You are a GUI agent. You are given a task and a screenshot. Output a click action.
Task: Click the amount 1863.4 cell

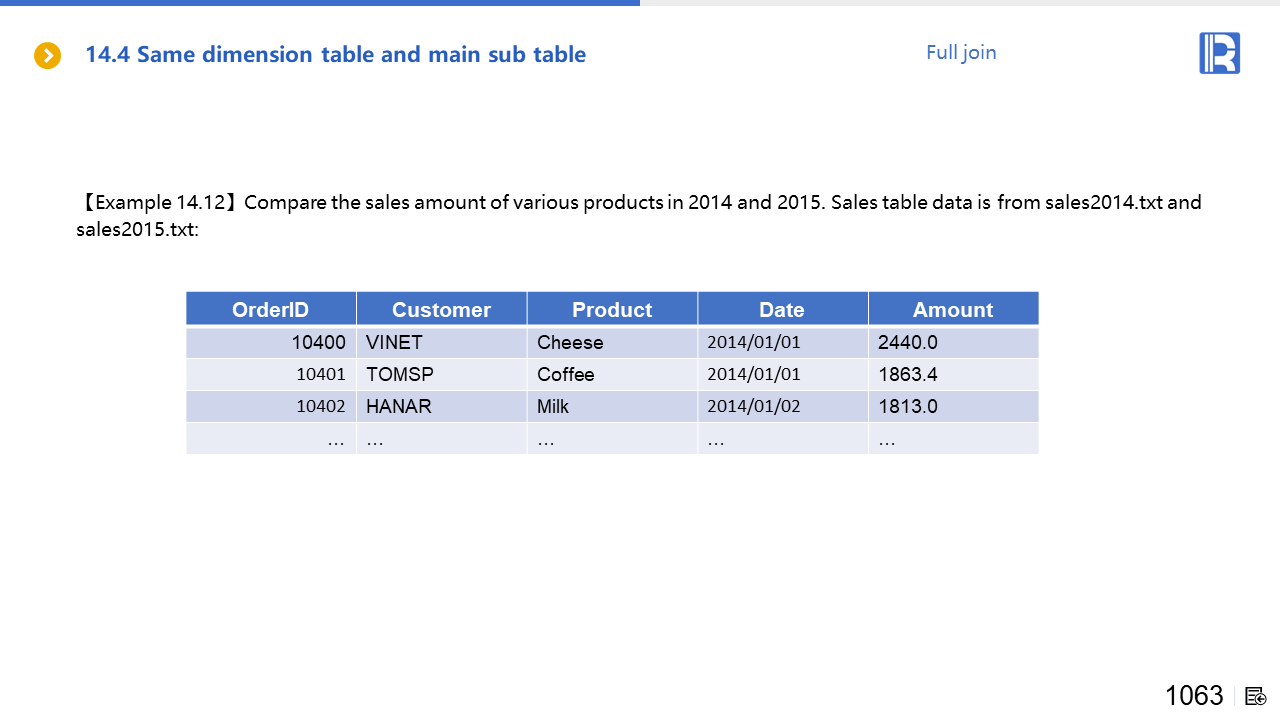tap(908, 374)
